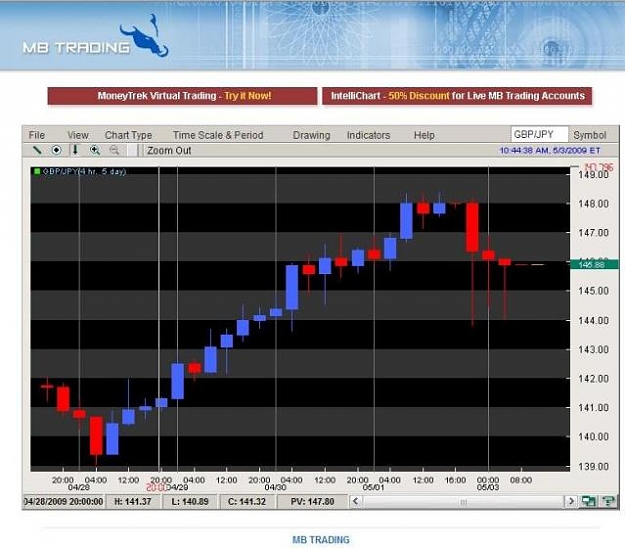Click the 148.00 price axis label
The image size is (625, 549).
click(594, 204)
